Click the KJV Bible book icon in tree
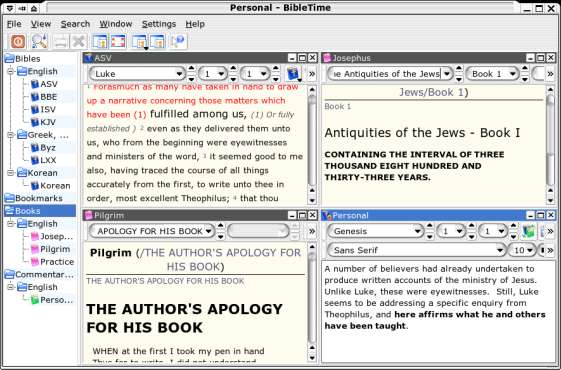 pyautogui.click(x=35, y=122)
